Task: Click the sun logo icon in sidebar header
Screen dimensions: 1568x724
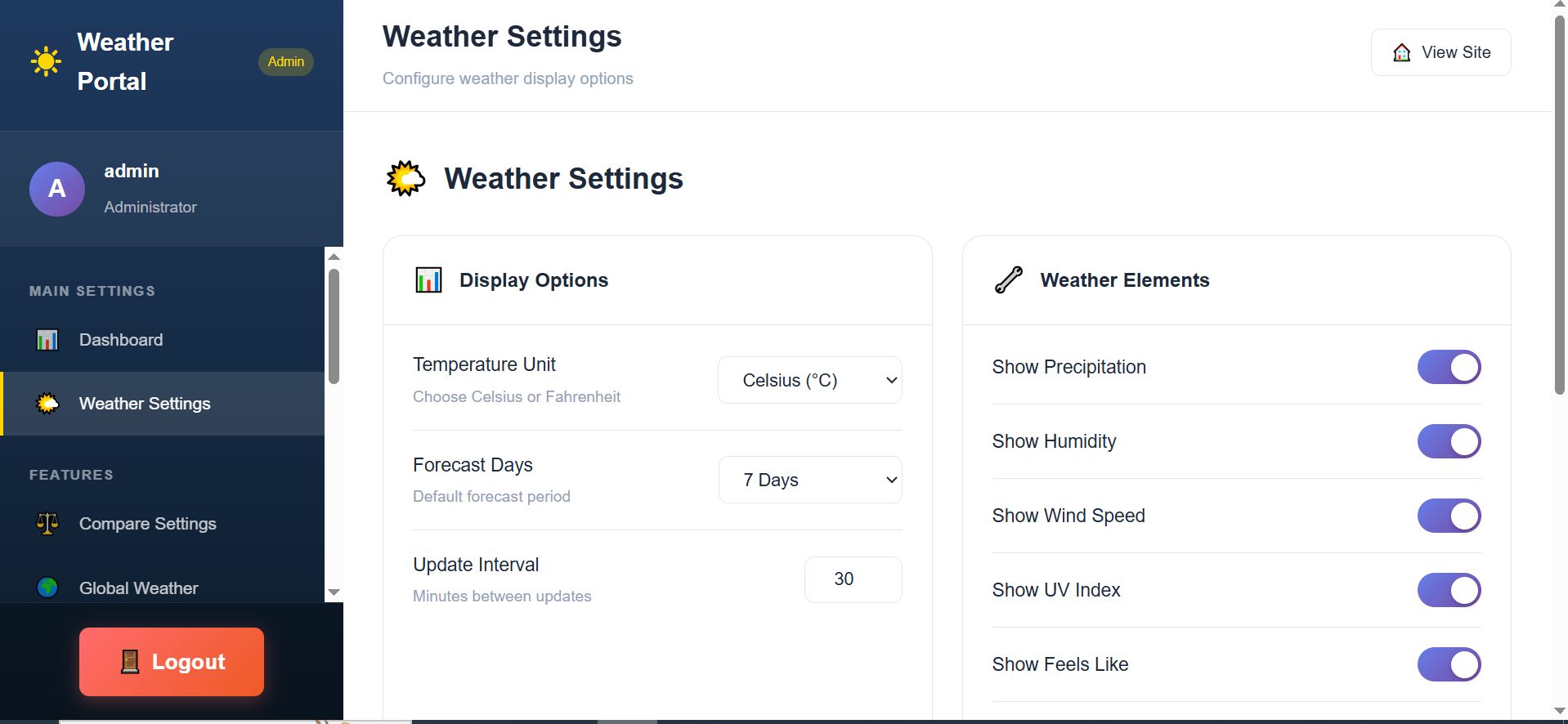Action: coord(46,61)
